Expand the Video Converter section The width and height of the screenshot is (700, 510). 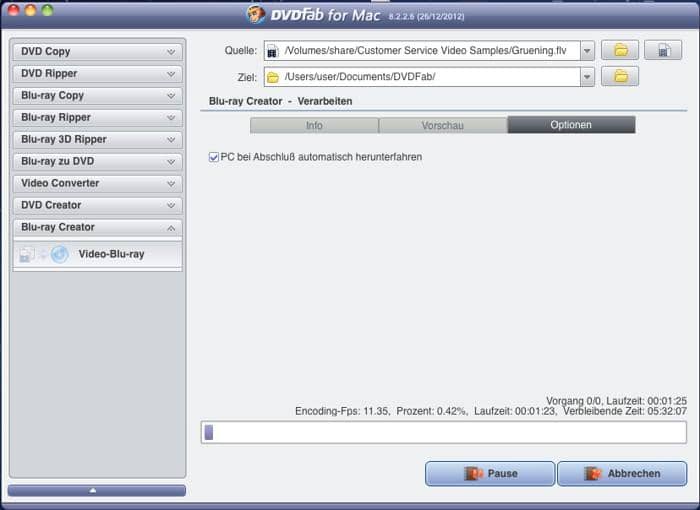97,183
